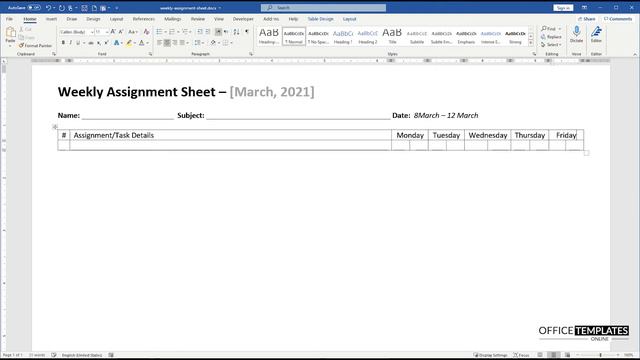This screenshot has height=360, width=640.
Task: Switch to Focus mode in status bar
Action: [521, 355]
